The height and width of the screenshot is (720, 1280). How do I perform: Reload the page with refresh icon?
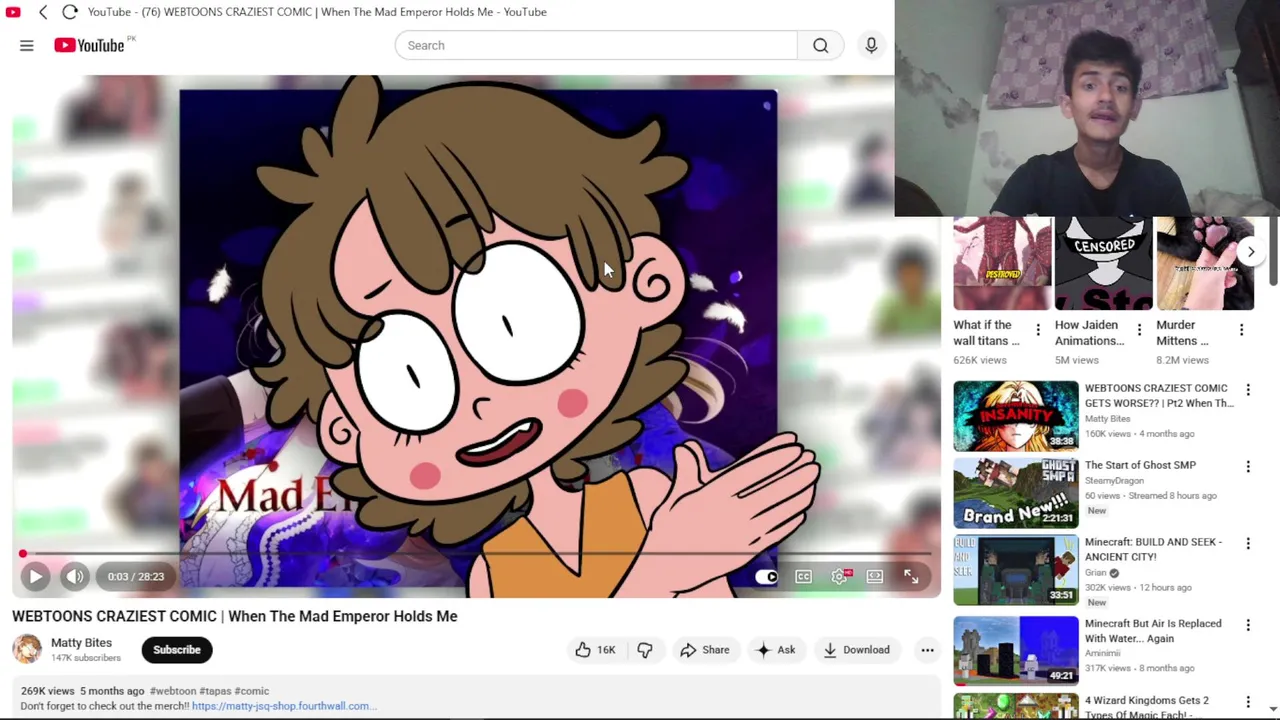69,12
